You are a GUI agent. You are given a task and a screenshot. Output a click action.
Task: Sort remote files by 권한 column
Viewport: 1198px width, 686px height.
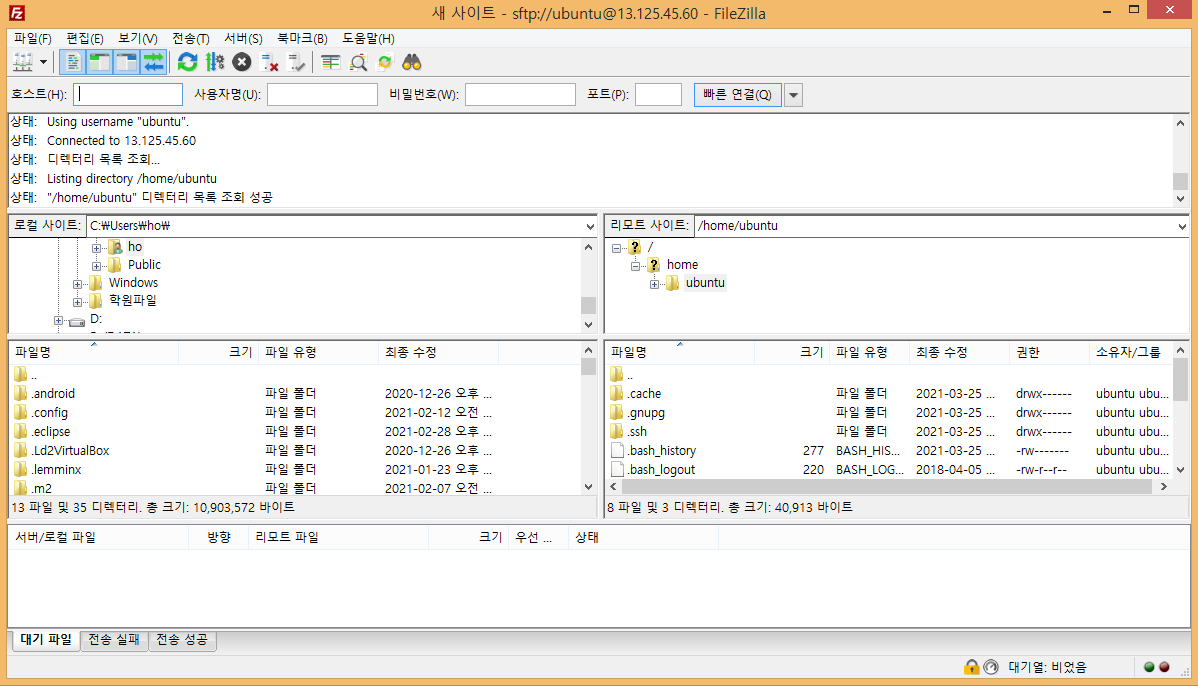[x=1048, y=352]
